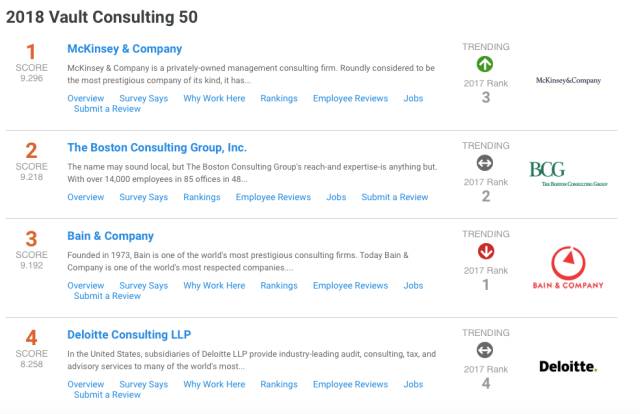
Task: Open BCG's Jobs link
Action: (336, 197)
